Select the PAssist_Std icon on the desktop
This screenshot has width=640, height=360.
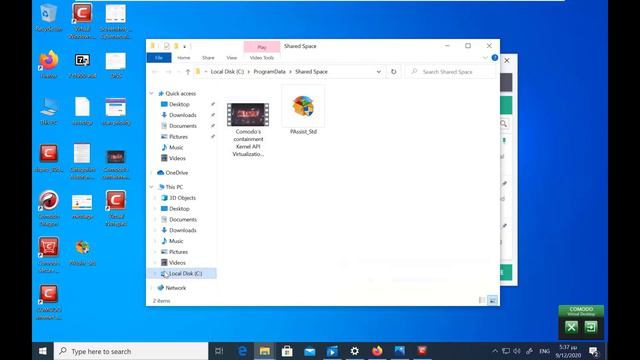coord(82,252)
